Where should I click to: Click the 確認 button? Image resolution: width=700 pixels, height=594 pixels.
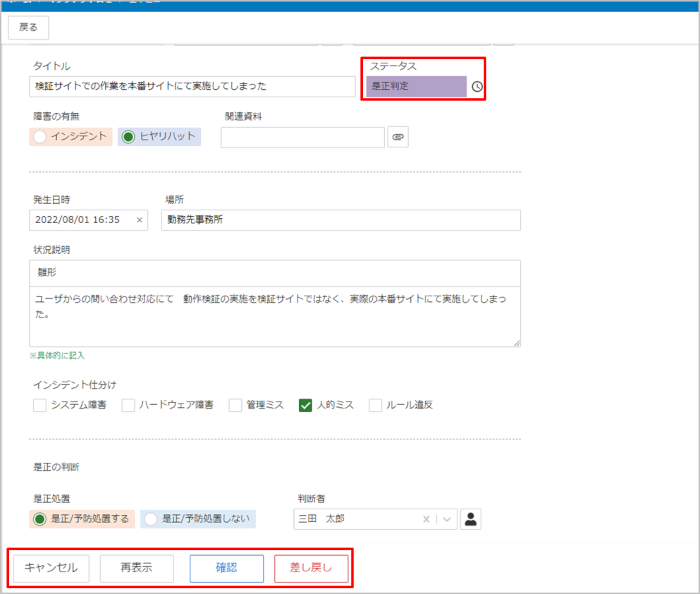click(x=227, y=568)
